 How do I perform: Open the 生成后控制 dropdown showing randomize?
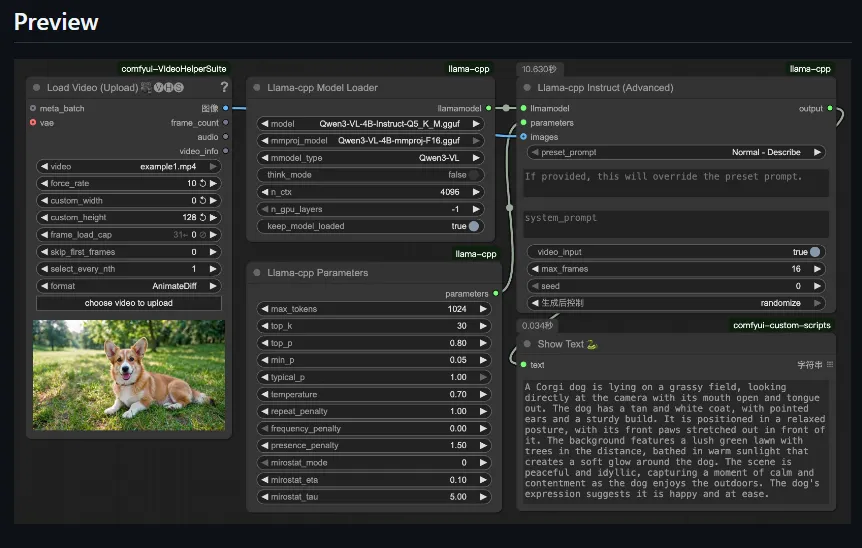pyautogui.click(x=676, y=303)
